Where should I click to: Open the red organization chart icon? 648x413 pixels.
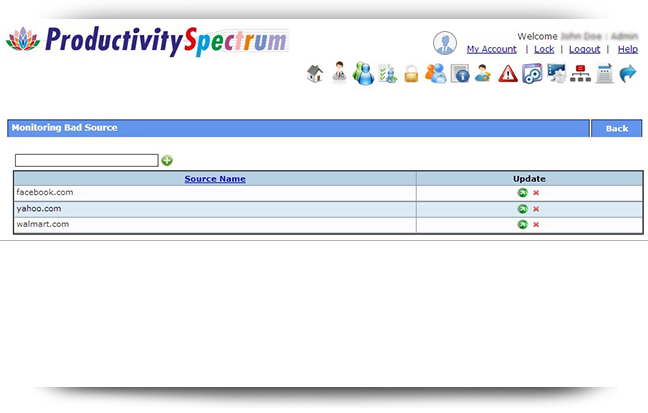[580, 74]
